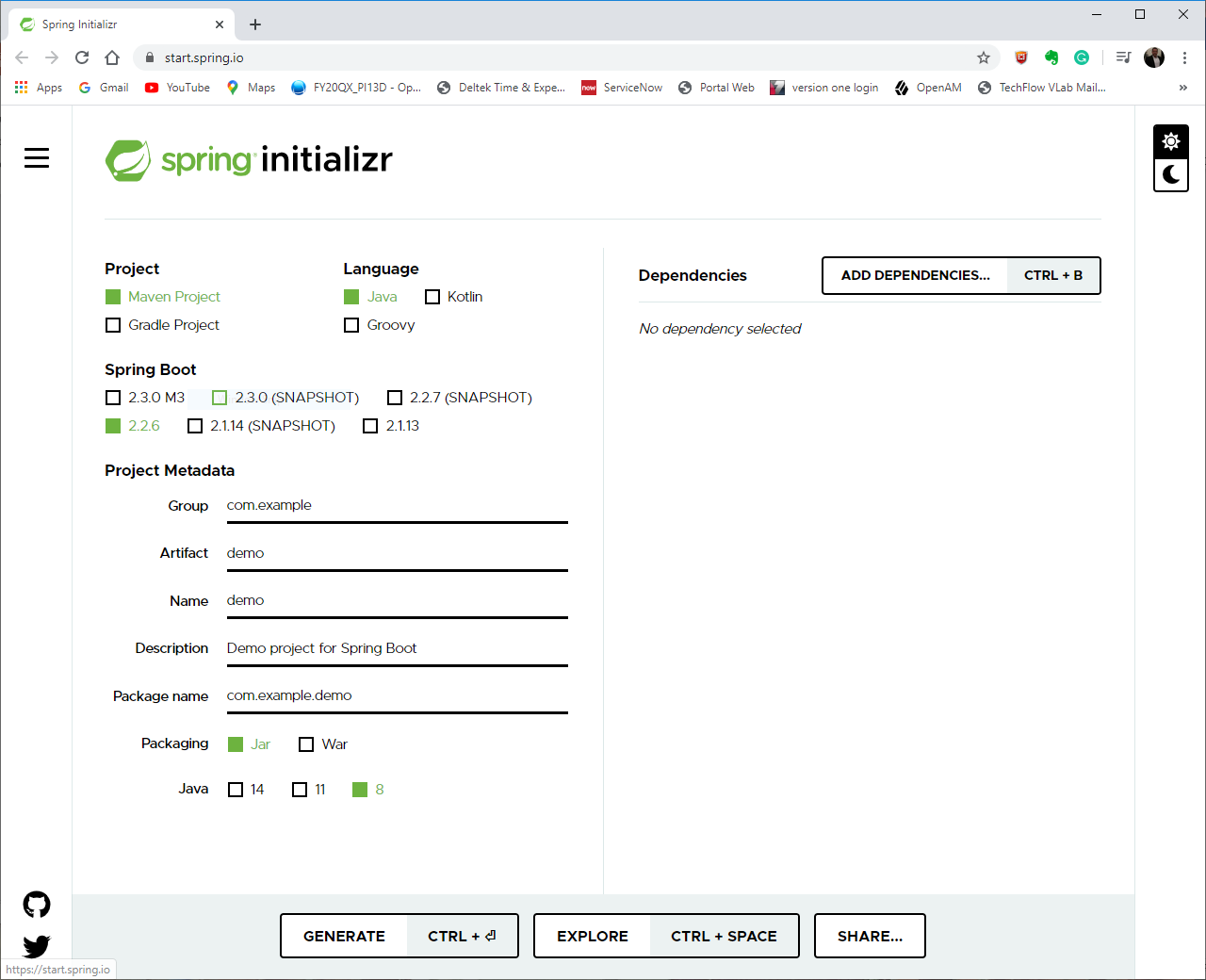The image size is (1206, 980).
Task: Select Spring Boot 2.2.6
Action: pyautogui.click(x=133, y=426)
